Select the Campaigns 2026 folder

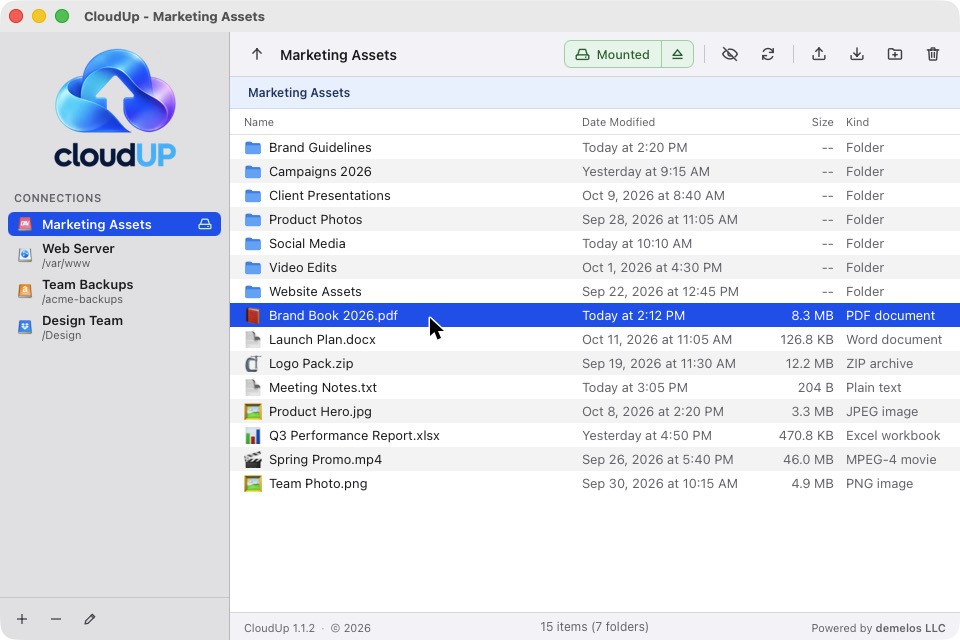pos(594,171)
